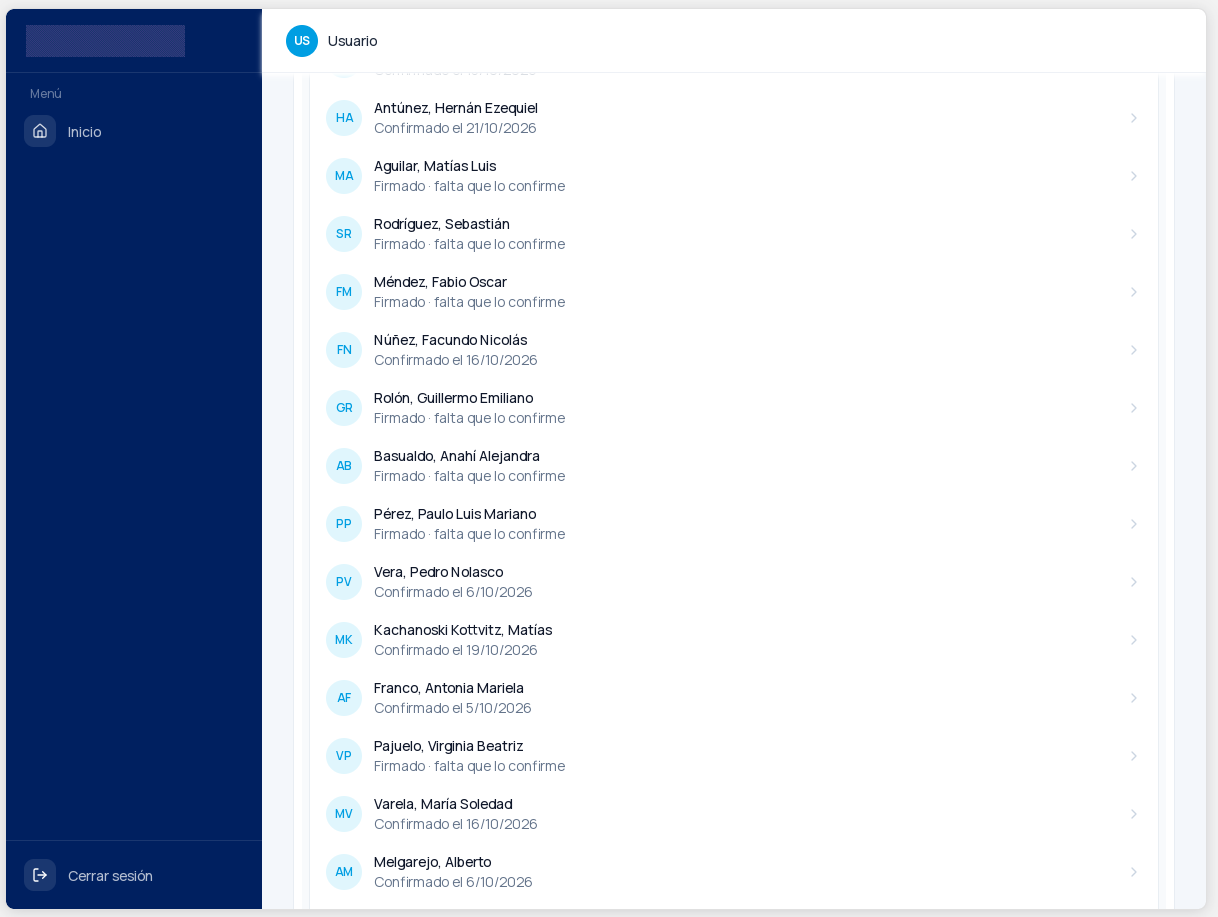Select the name Melgarejo, Alberto
Screen dimensions: 1218x917
click(433, 862)
